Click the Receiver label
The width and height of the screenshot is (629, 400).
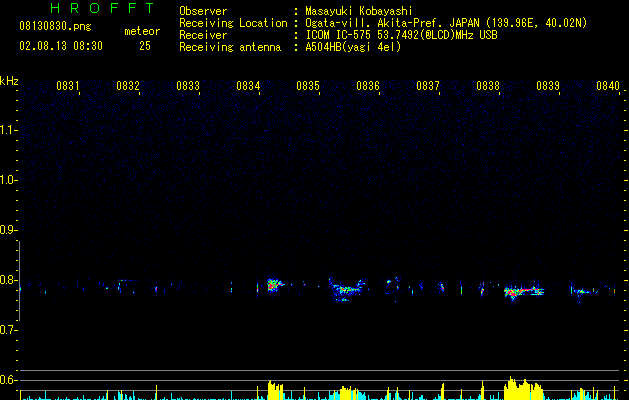[x=203, y=35]
